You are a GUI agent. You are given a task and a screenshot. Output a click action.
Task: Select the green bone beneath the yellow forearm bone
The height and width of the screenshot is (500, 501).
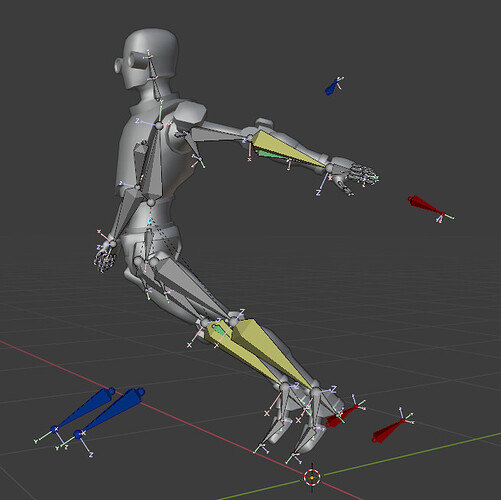(273, 155)
